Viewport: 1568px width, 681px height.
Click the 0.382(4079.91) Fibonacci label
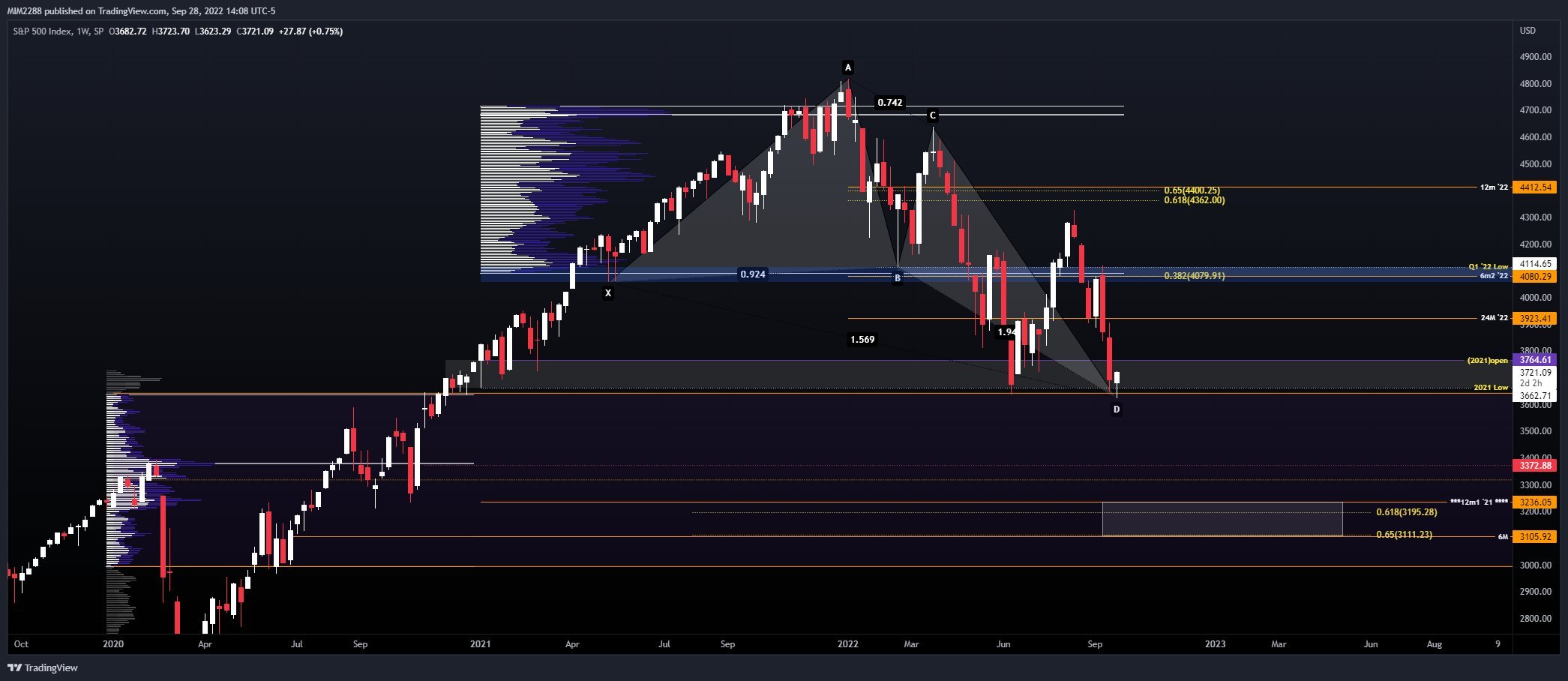click(1195, 276)
